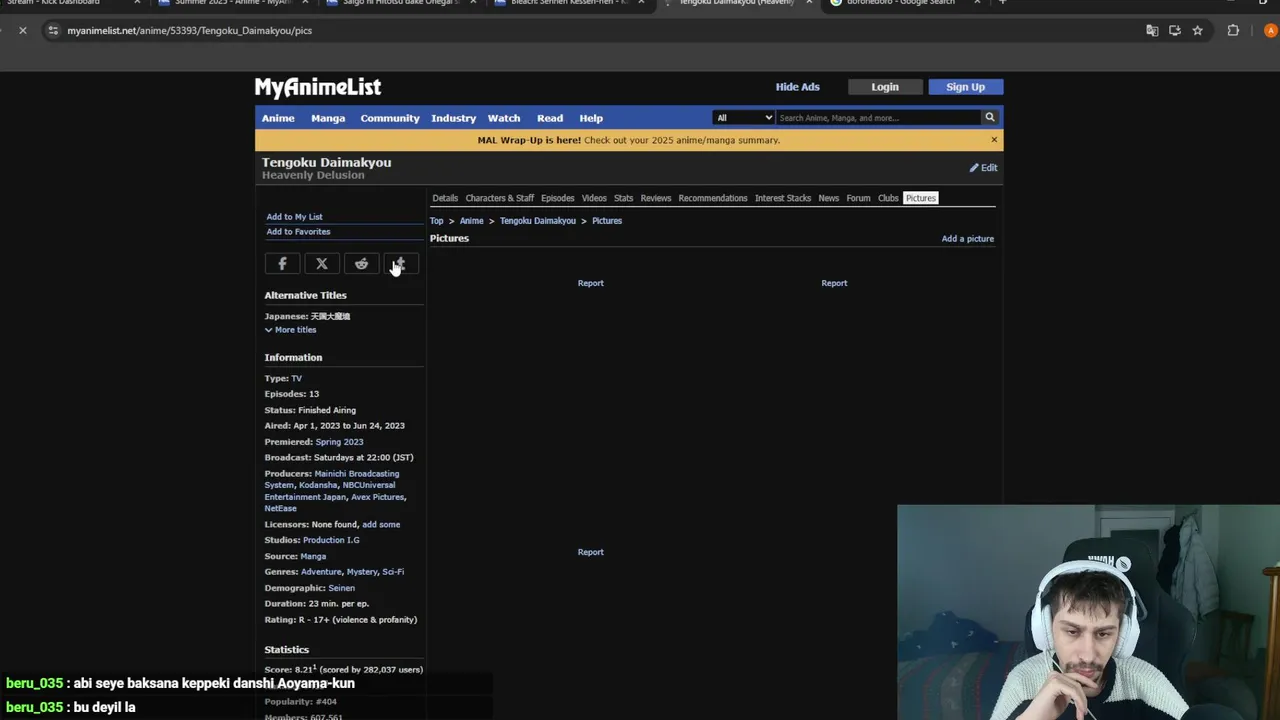Click Add to My List
This screenshot has width=1280, height=720.
pyautogui.click(x=294, y=217)
